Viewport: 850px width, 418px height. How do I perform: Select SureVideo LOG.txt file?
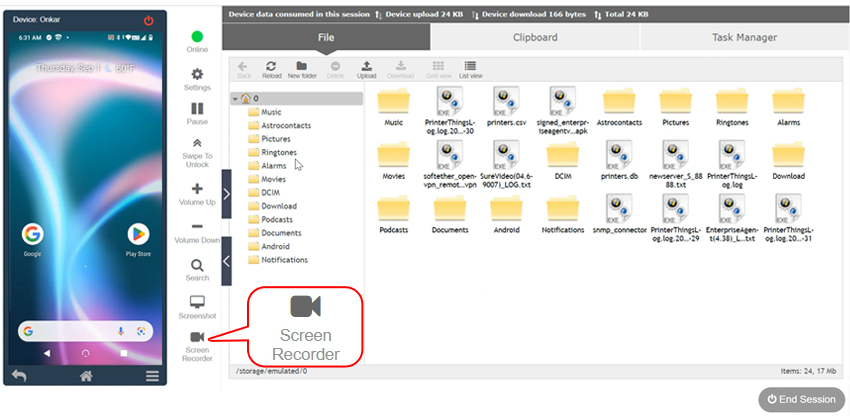point(506,164)
